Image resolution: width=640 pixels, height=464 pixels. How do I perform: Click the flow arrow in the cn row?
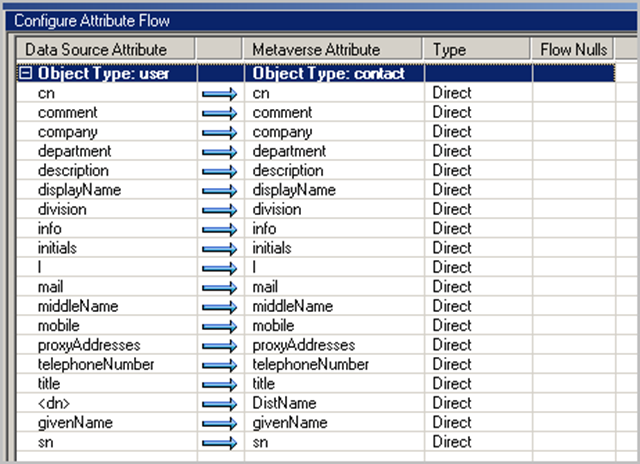[219, 93]
